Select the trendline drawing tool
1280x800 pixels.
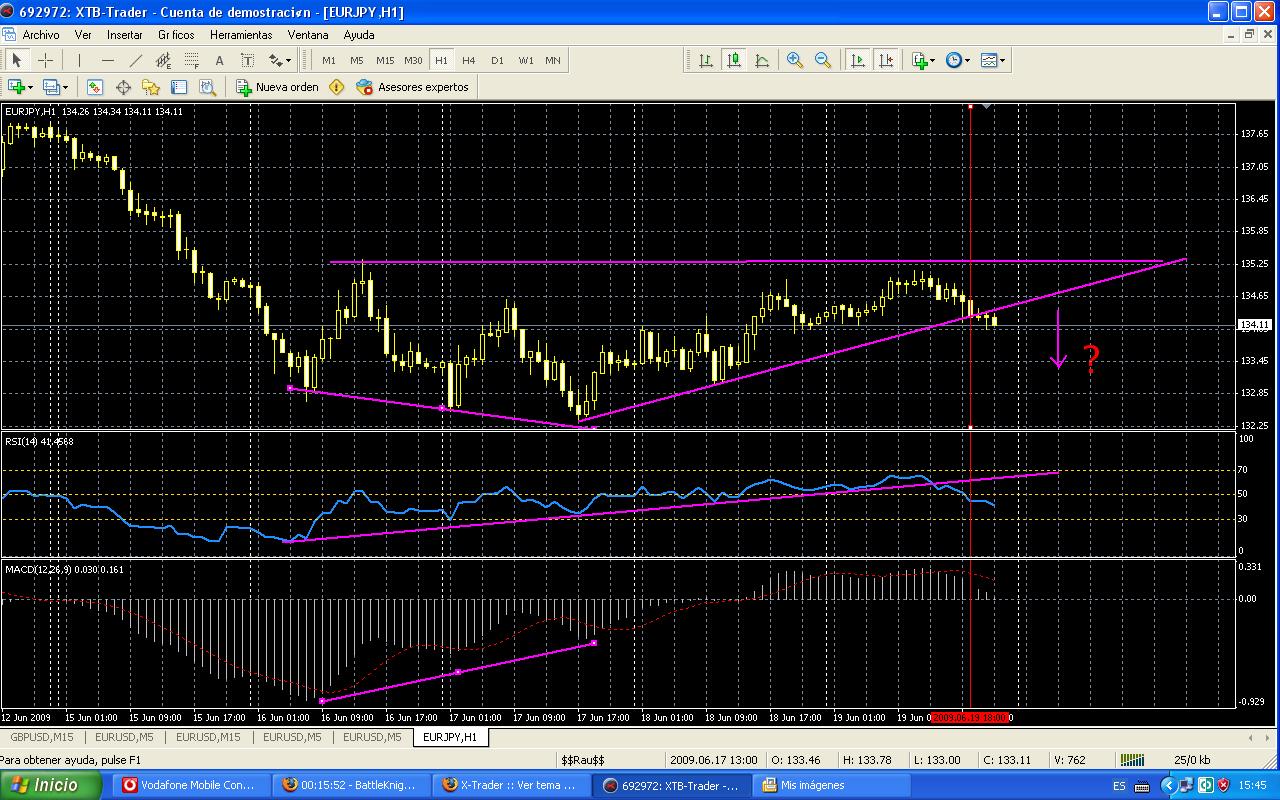click(x=136, y=60)
